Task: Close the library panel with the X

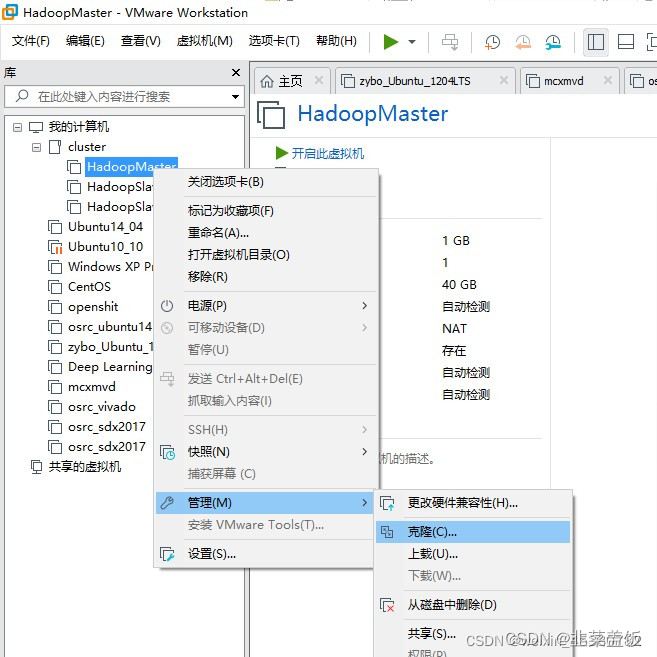Action: pos(236,72)
